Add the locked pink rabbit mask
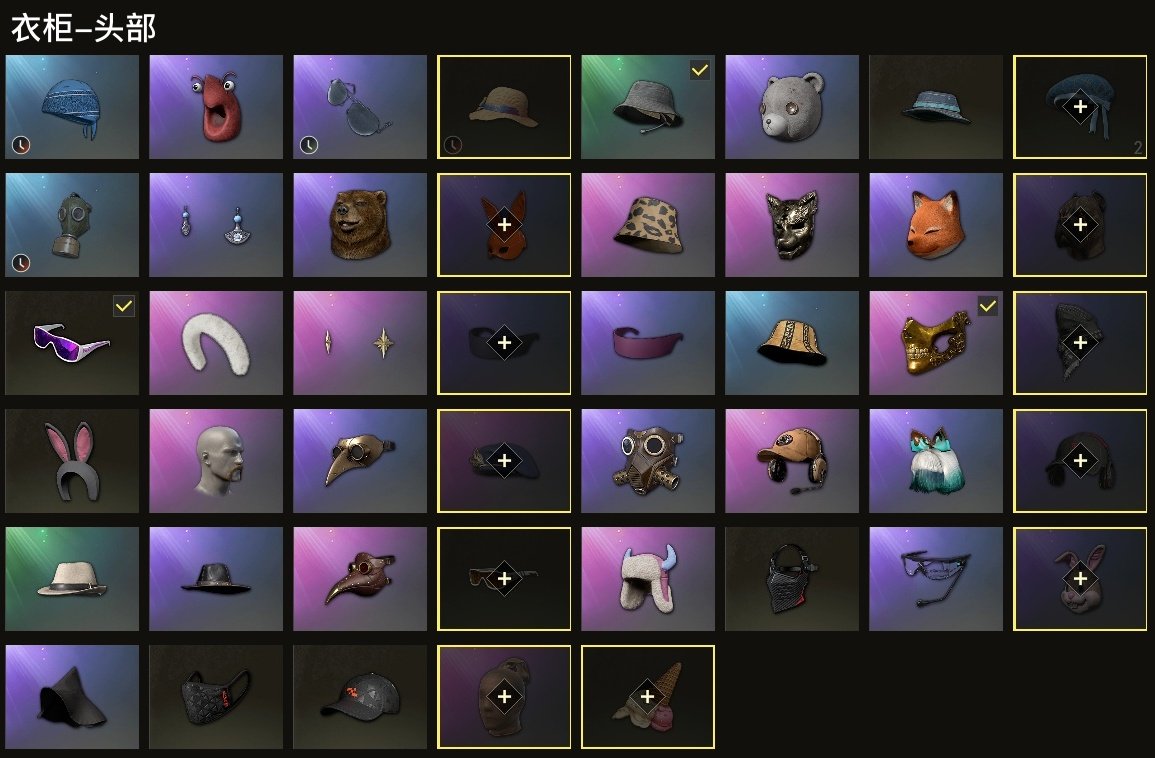1155x758 pixels. (x=1080, y=579)
